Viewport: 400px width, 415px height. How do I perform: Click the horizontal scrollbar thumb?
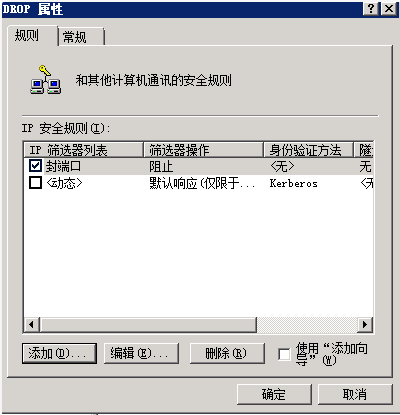[x=148, y=324]
